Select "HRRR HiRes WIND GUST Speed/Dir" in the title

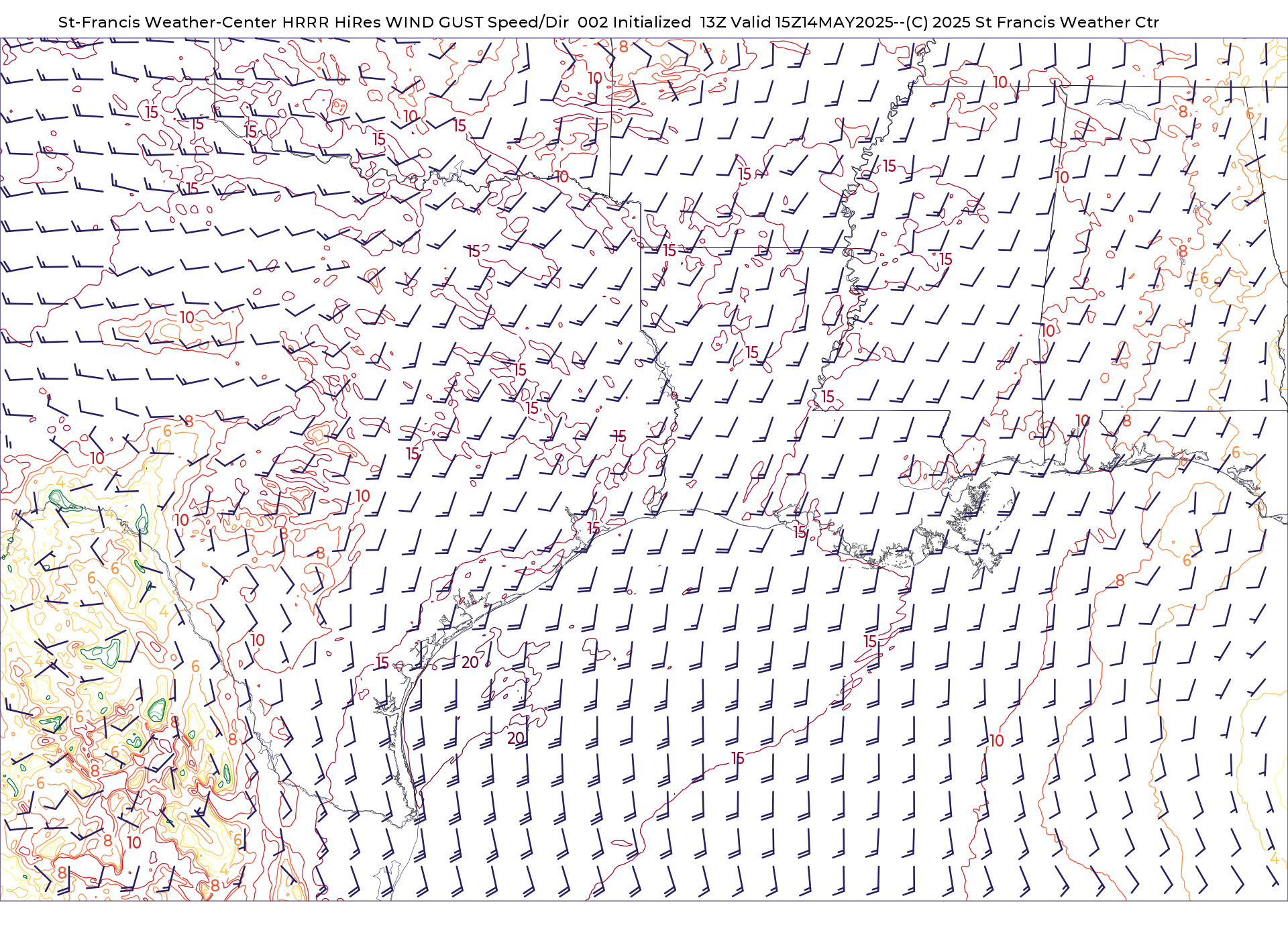point(425,22)
